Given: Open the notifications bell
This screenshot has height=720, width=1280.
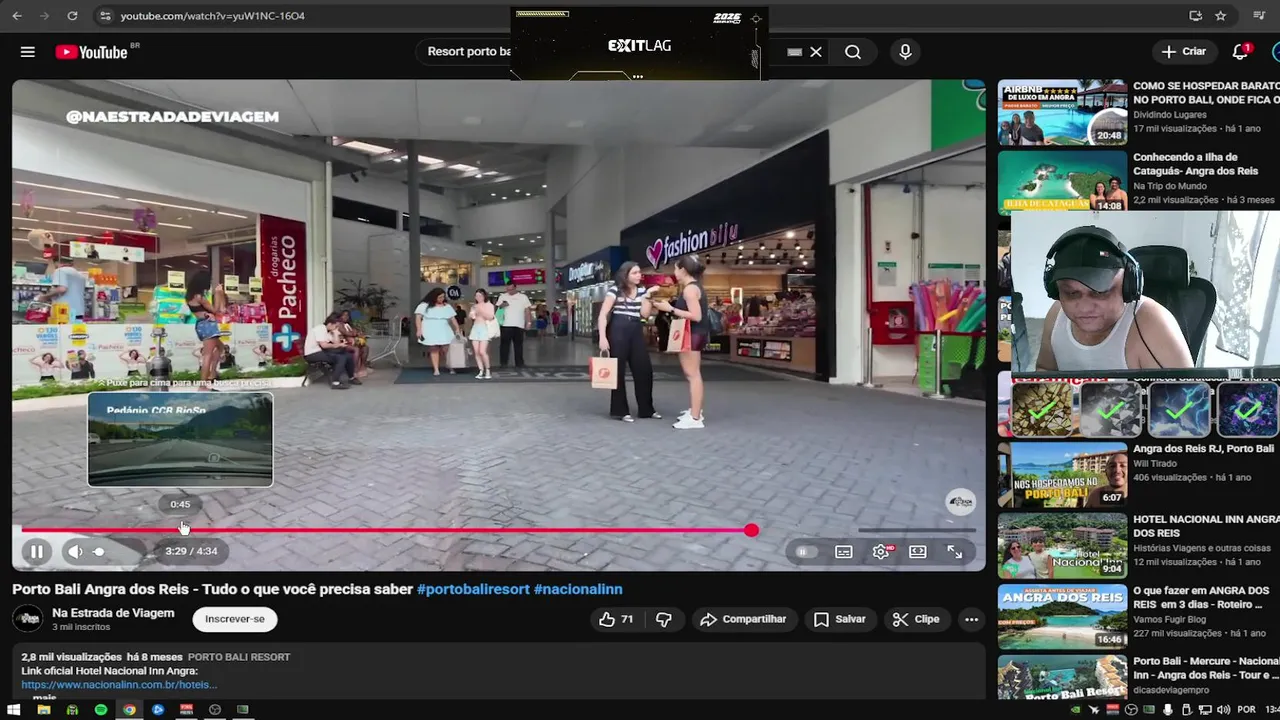Looking at the screenshot, I should 1240,51.
